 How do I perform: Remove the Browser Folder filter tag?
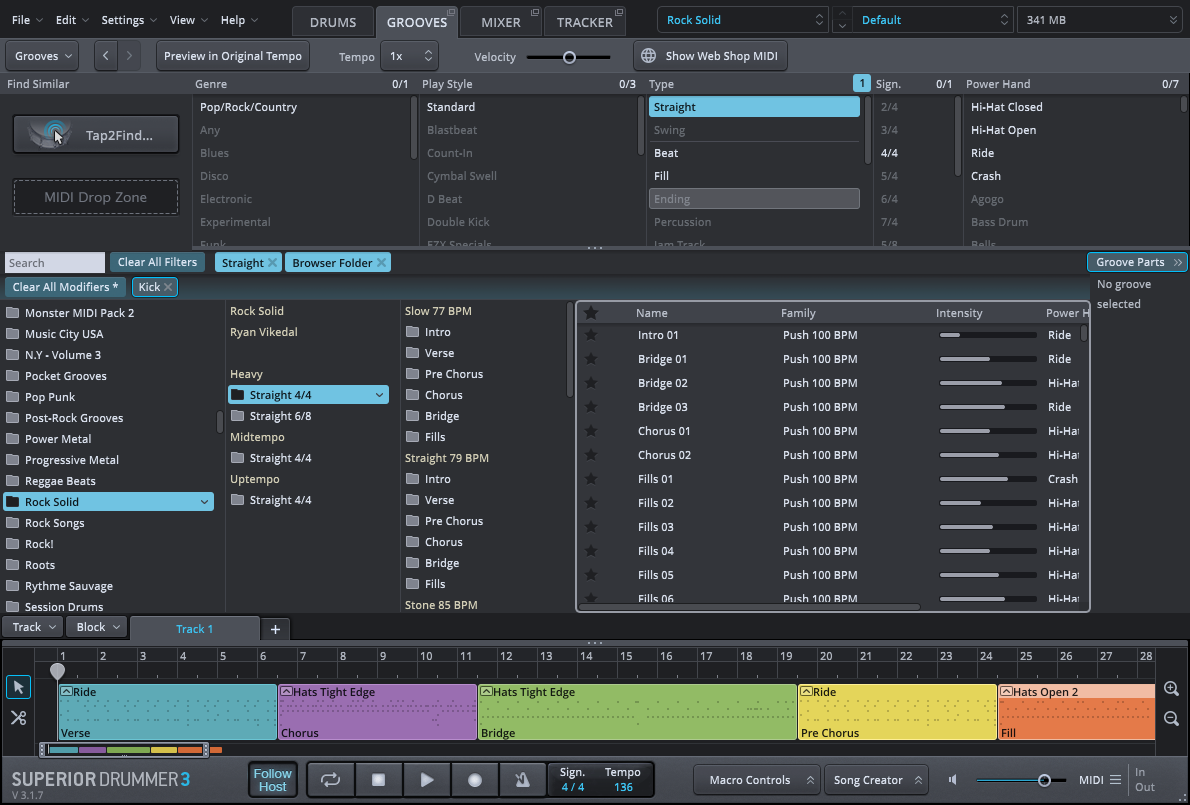[x=381, y=263]
